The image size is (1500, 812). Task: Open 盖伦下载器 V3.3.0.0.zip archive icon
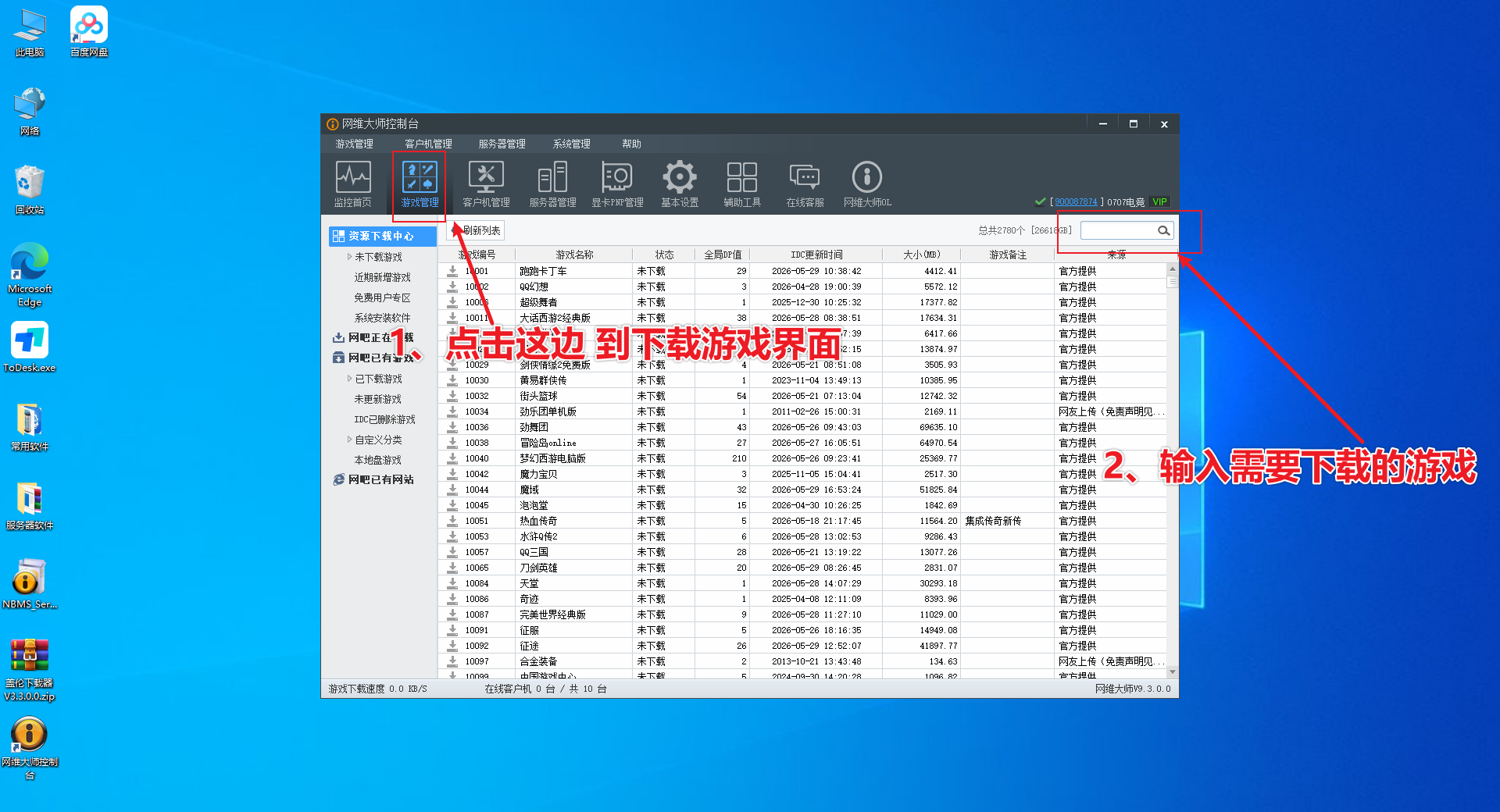30,669
